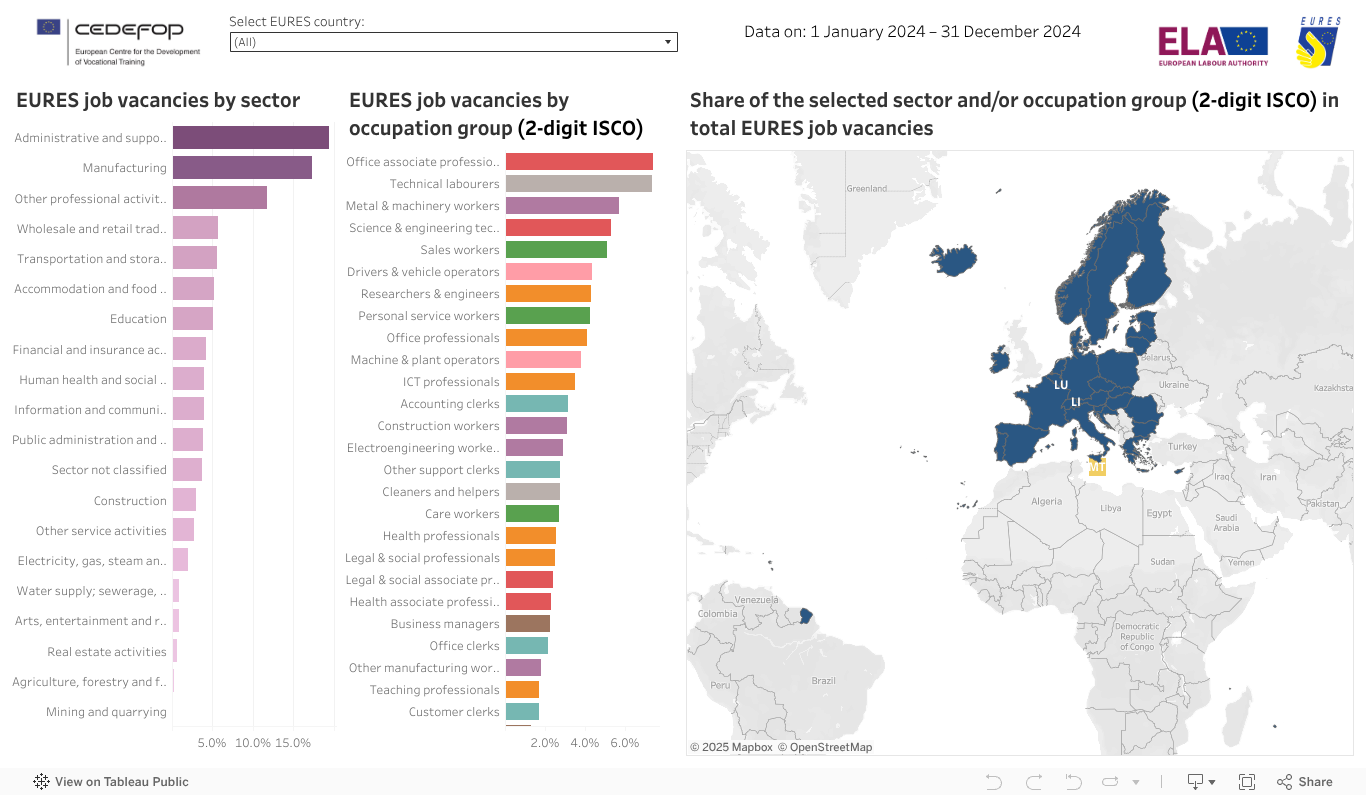This screenshot has height=795, width=1366.
Task: Enter full screen mode
Action: pos(1247,782)
